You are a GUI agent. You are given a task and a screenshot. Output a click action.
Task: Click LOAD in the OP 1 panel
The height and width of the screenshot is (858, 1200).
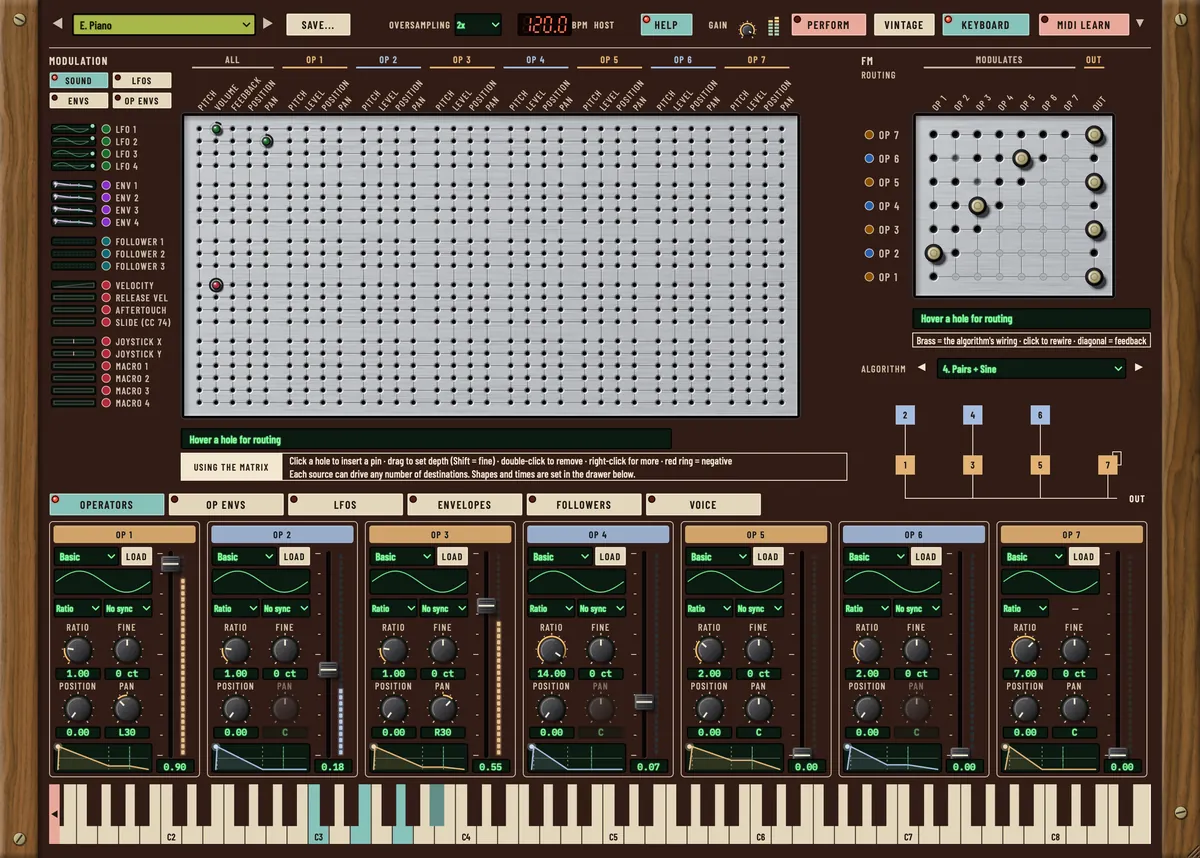click(x=136, y=557)
